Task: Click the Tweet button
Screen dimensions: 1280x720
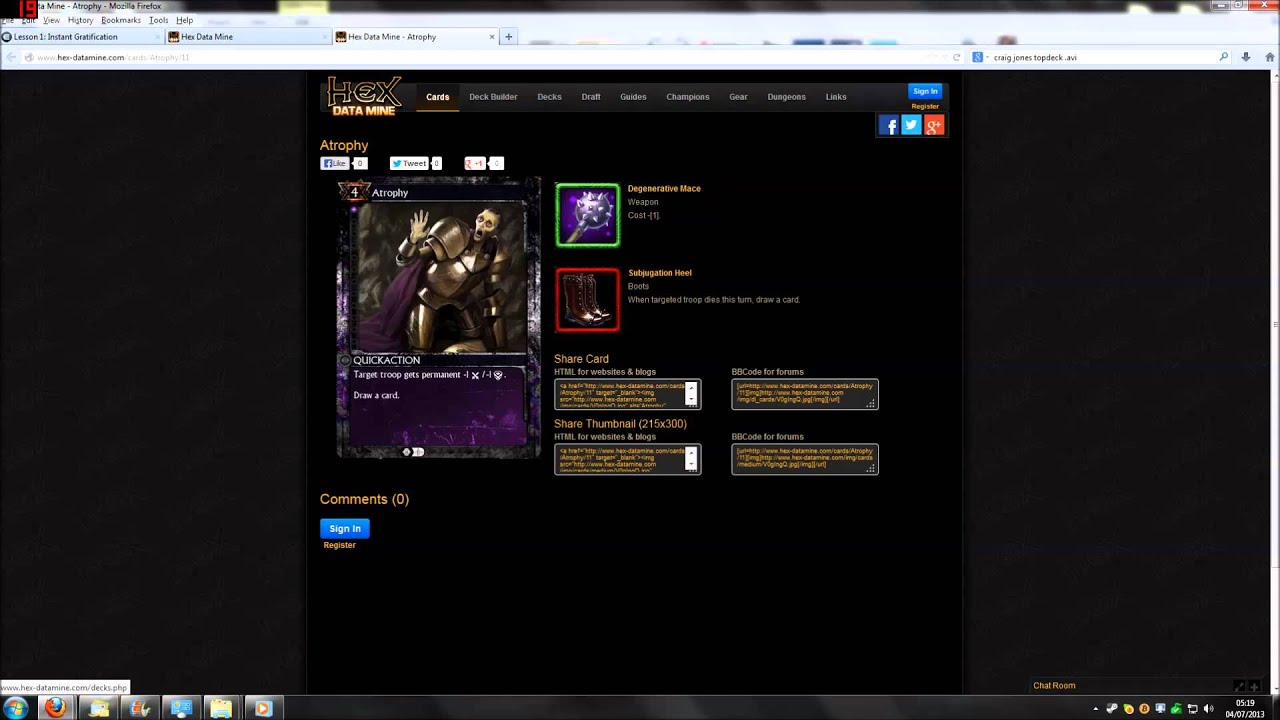Action: point(409,163)
